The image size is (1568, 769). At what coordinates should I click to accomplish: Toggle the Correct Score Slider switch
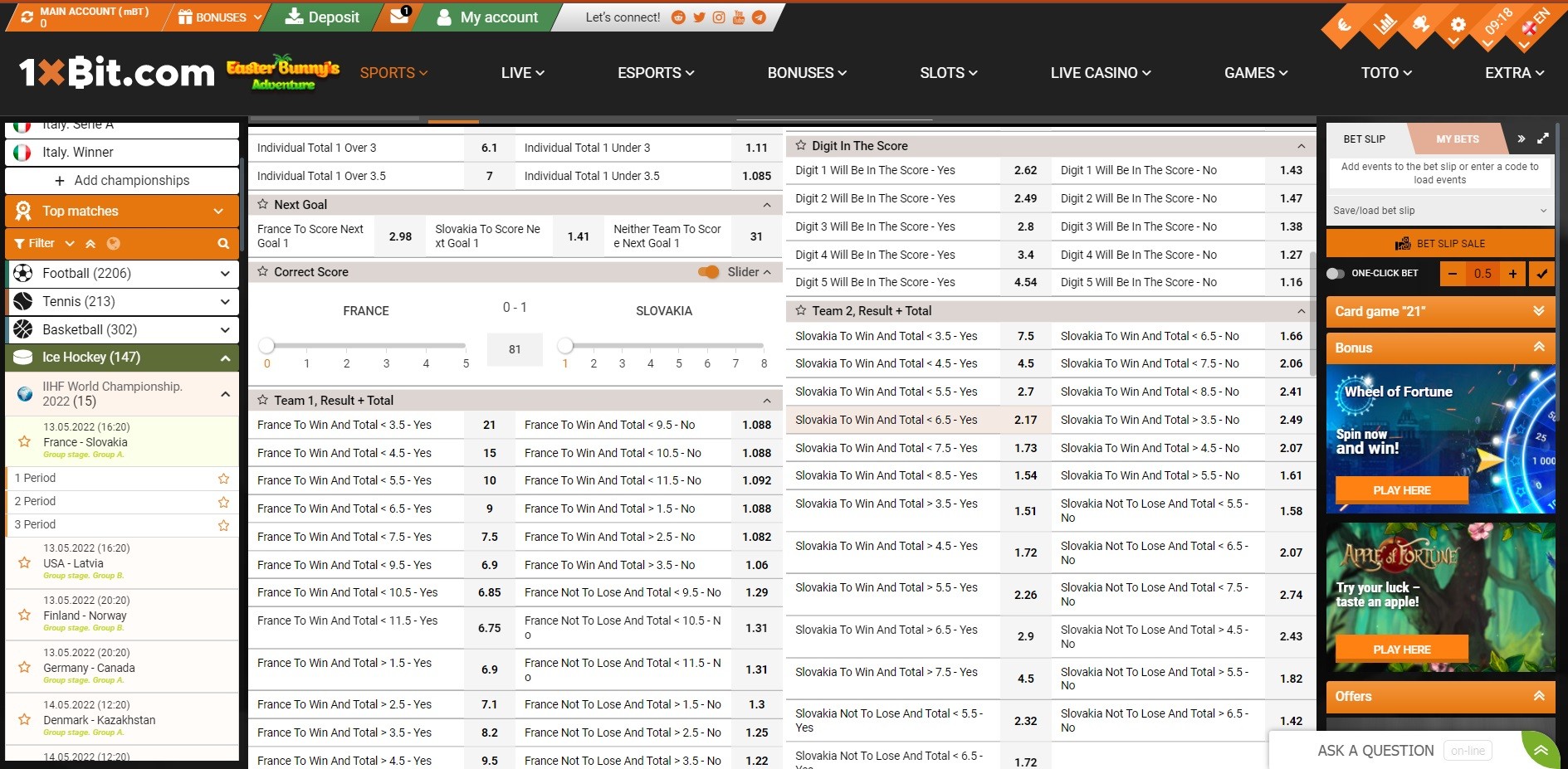[x=710, y=272]
